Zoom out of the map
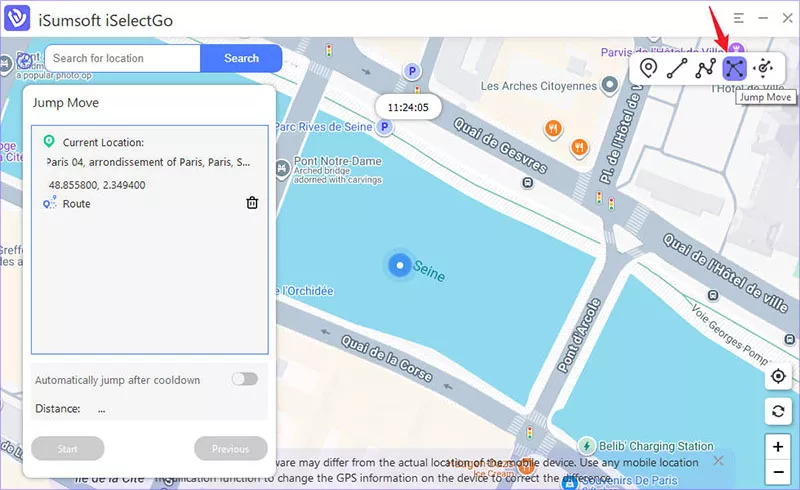Image resolution: width=800 pixels, height=490 pixels. pos(778,471)
